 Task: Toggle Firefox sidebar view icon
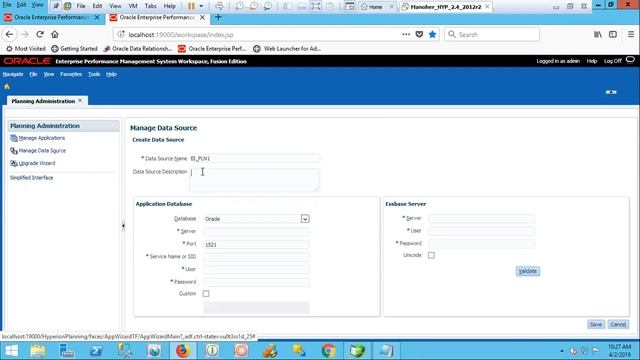point(613,35)
